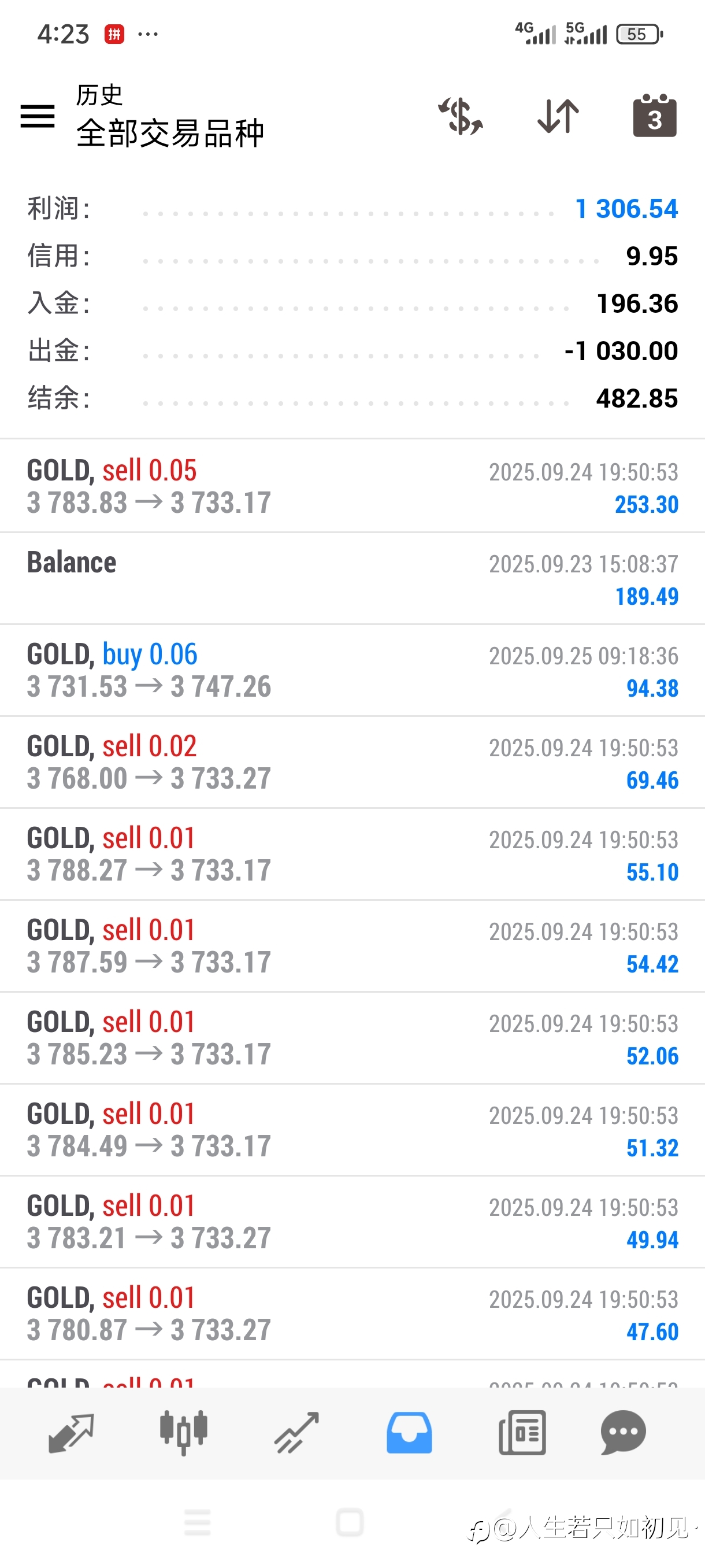Open GOLD sell 0.05 trade entry
The image size is (705, 1568).
[x=352, y=486]
